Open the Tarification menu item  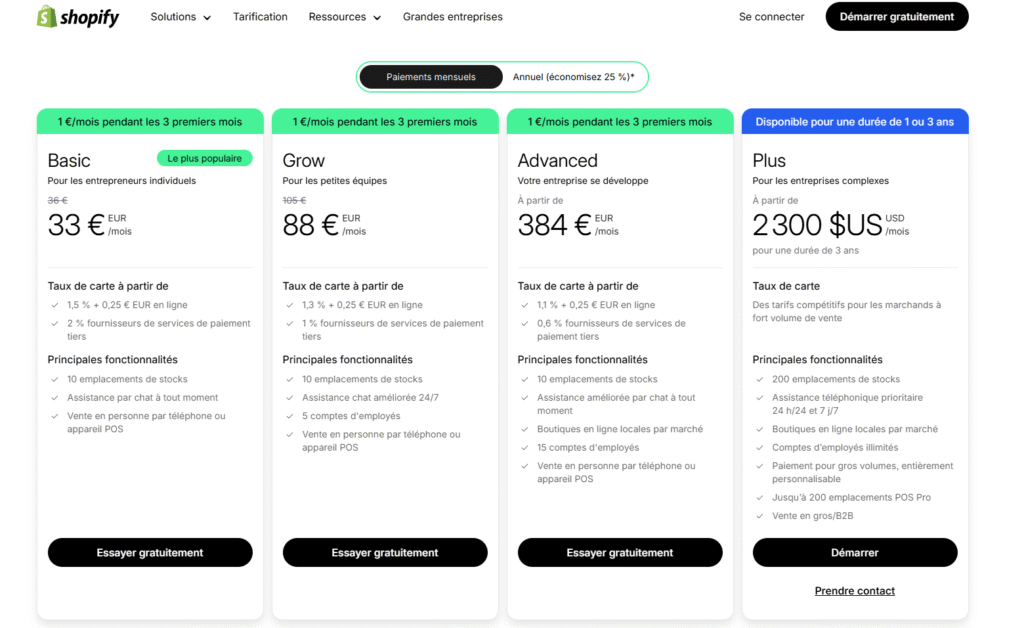[x=260, y=17]
